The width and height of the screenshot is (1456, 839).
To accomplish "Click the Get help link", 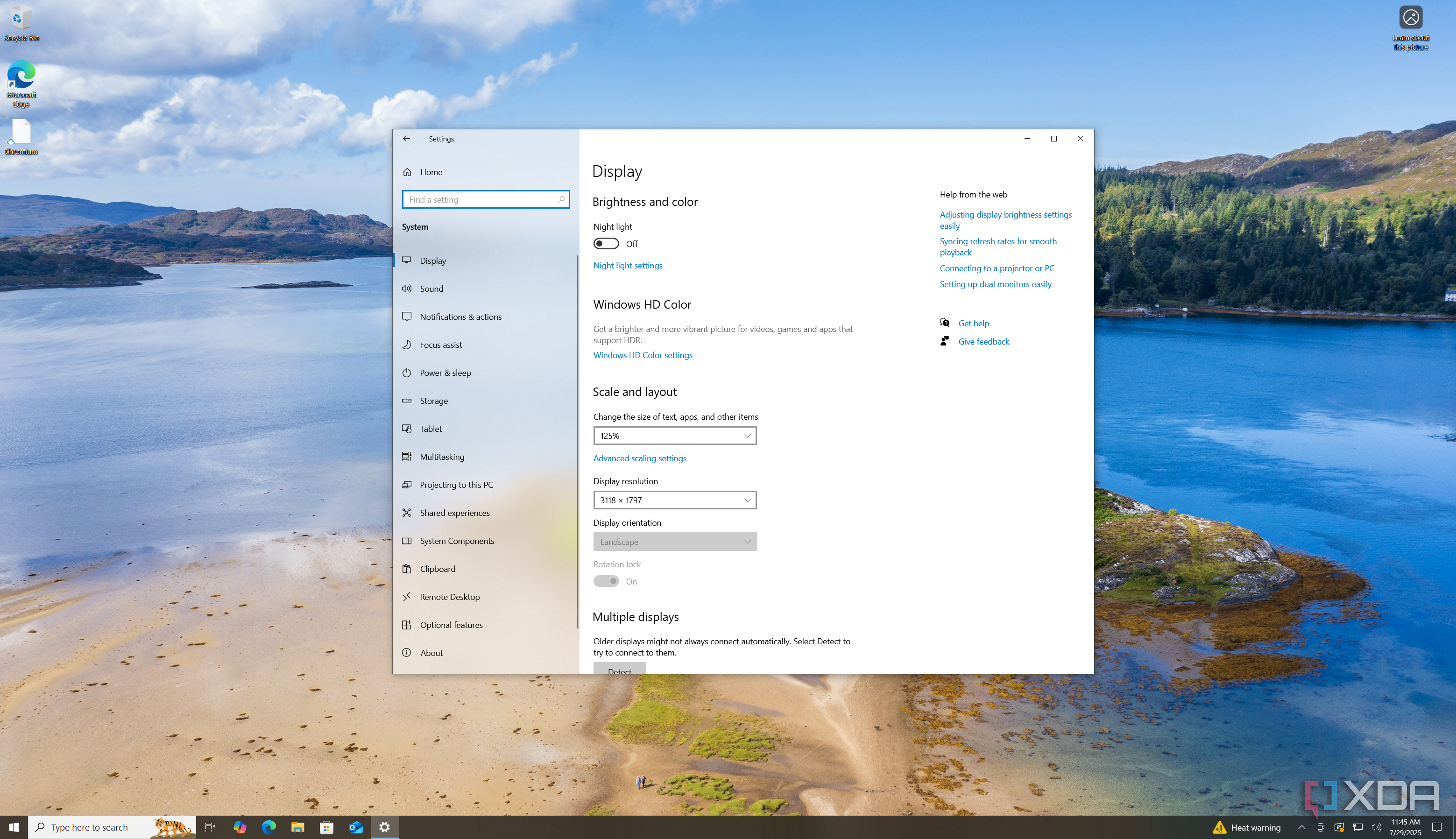I will point(974,323).
